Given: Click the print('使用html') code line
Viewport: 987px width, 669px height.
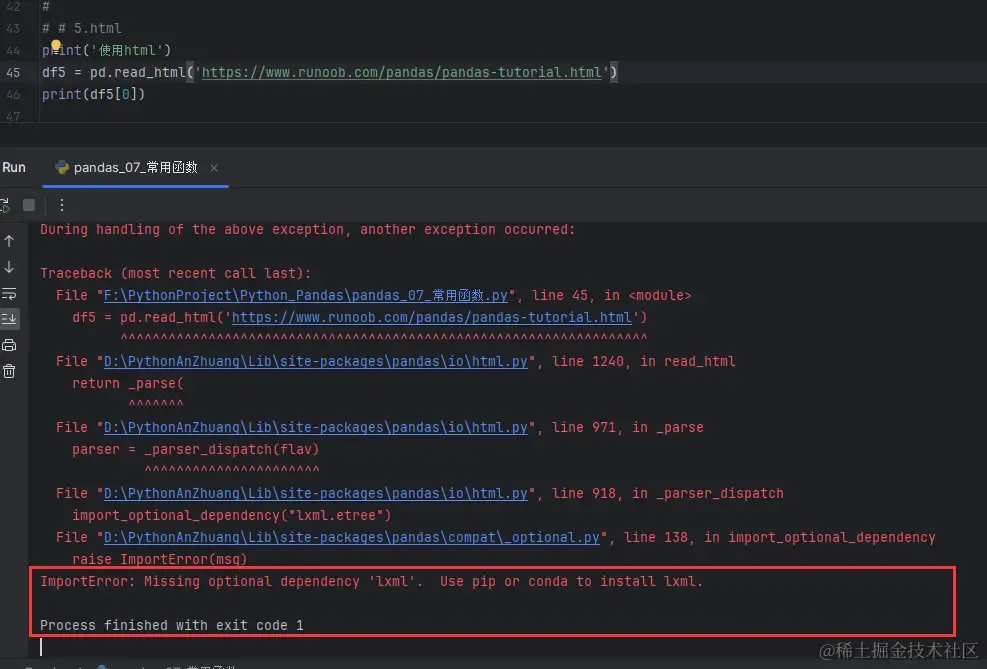Looking at the screenshot, I should (106, 50).
